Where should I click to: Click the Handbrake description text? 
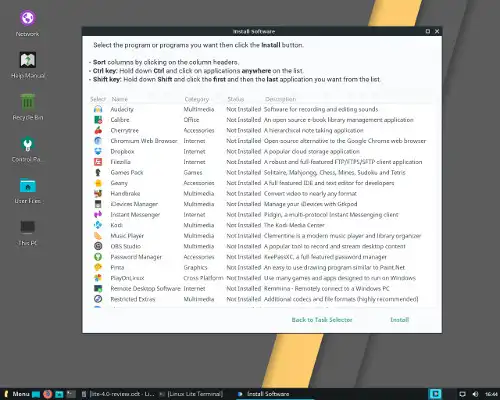[x=310, y=193]
